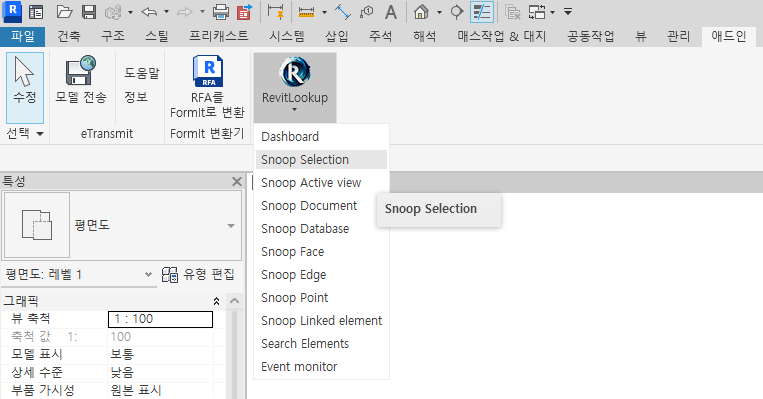Click the Undo arrow icon
Viewport: 763px width, 399px height.
[x=149, y=12]
